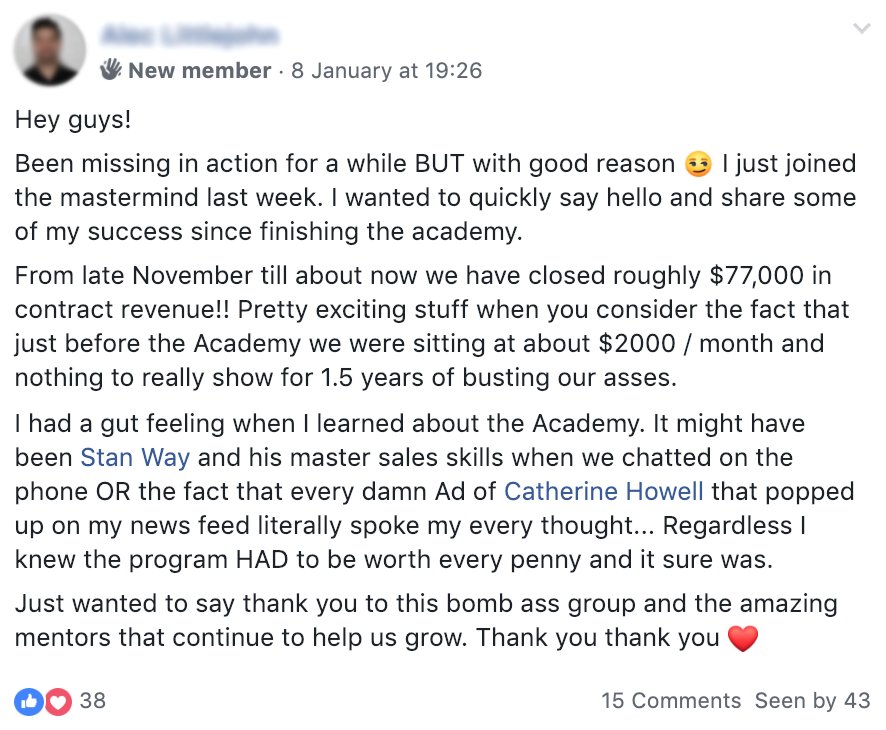Open the post timestamp 8 January at 19:26
Screen dimensions: 886x730
tap(386, 71)
